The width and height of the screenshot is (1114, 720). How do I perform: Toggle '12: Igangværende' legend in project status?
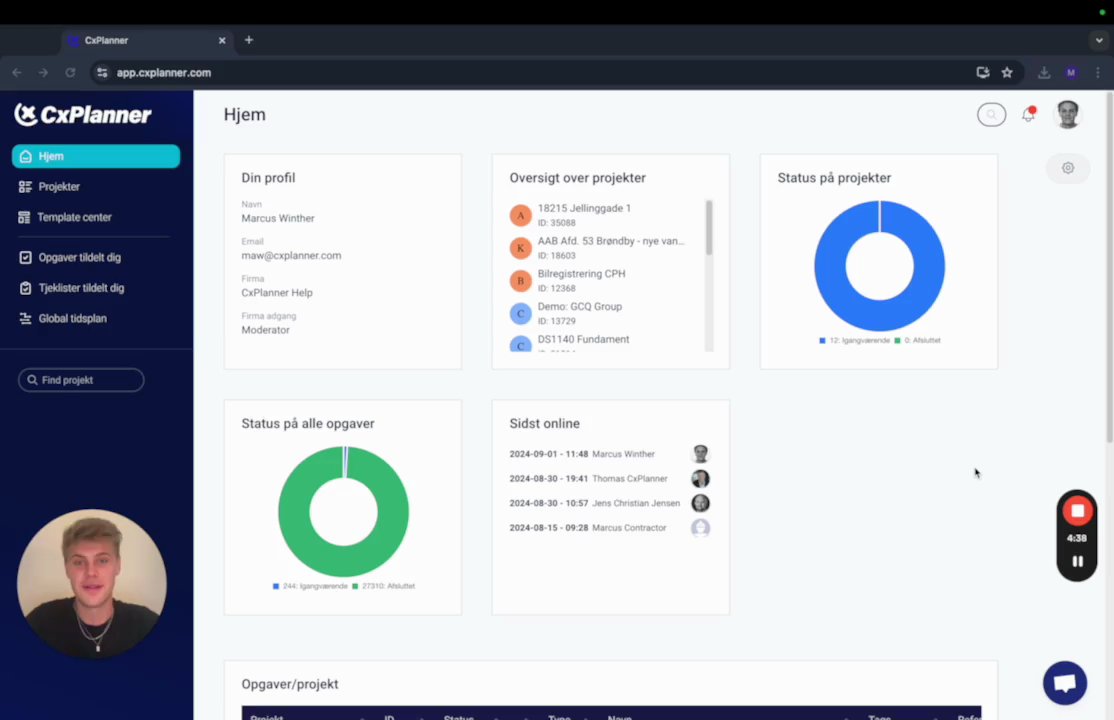[x=855, y=340]
